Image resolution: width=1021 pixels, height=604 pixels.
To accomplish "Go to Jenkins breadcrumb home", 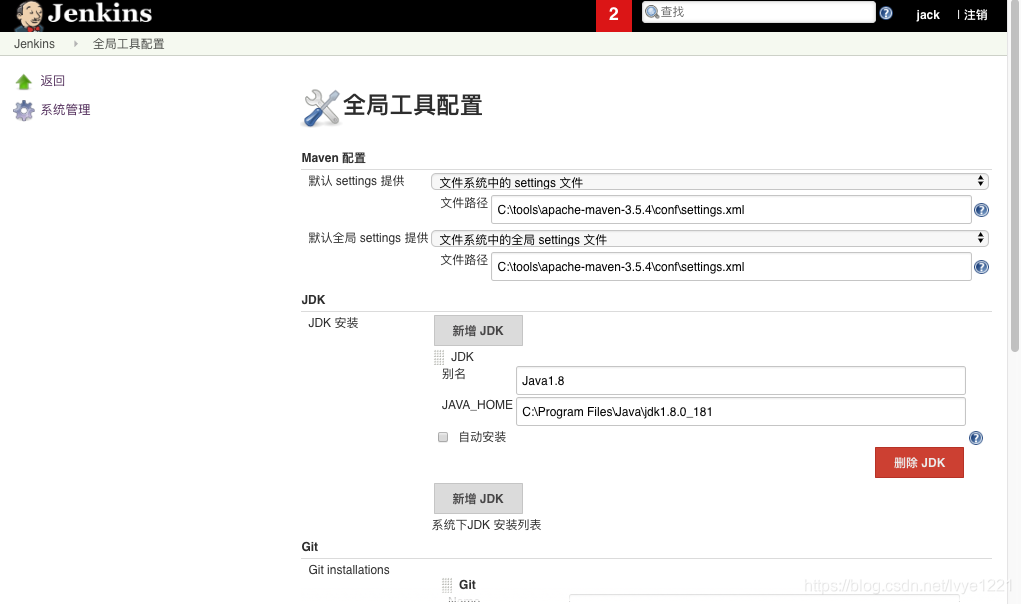I will tap(35, 44).
